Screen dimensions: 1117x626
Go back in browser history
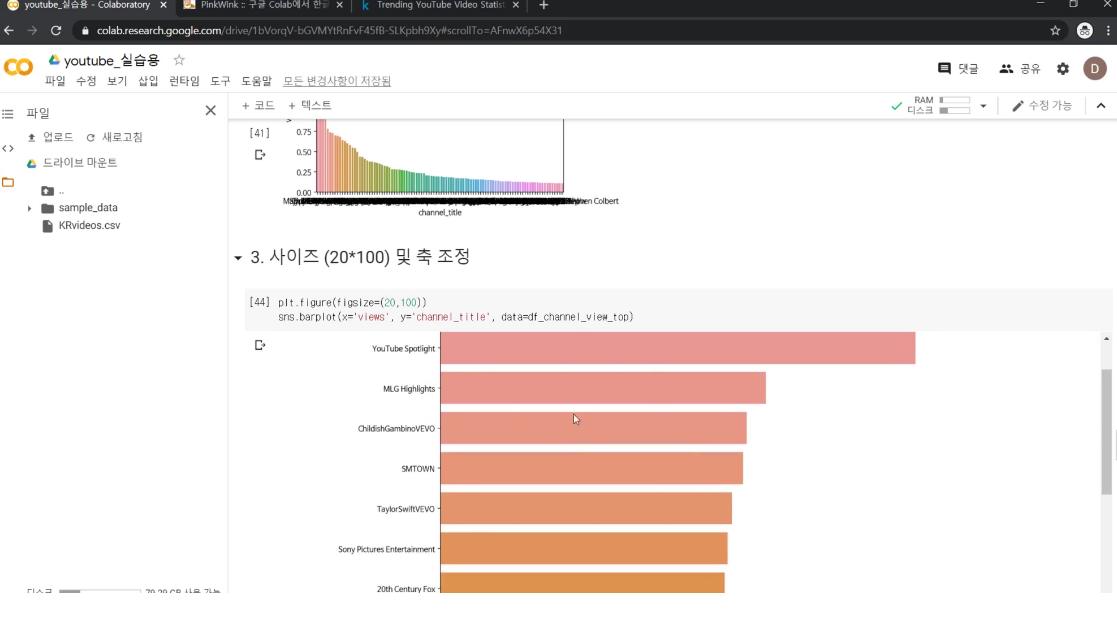pyautogui.click(x=9, y=31)
